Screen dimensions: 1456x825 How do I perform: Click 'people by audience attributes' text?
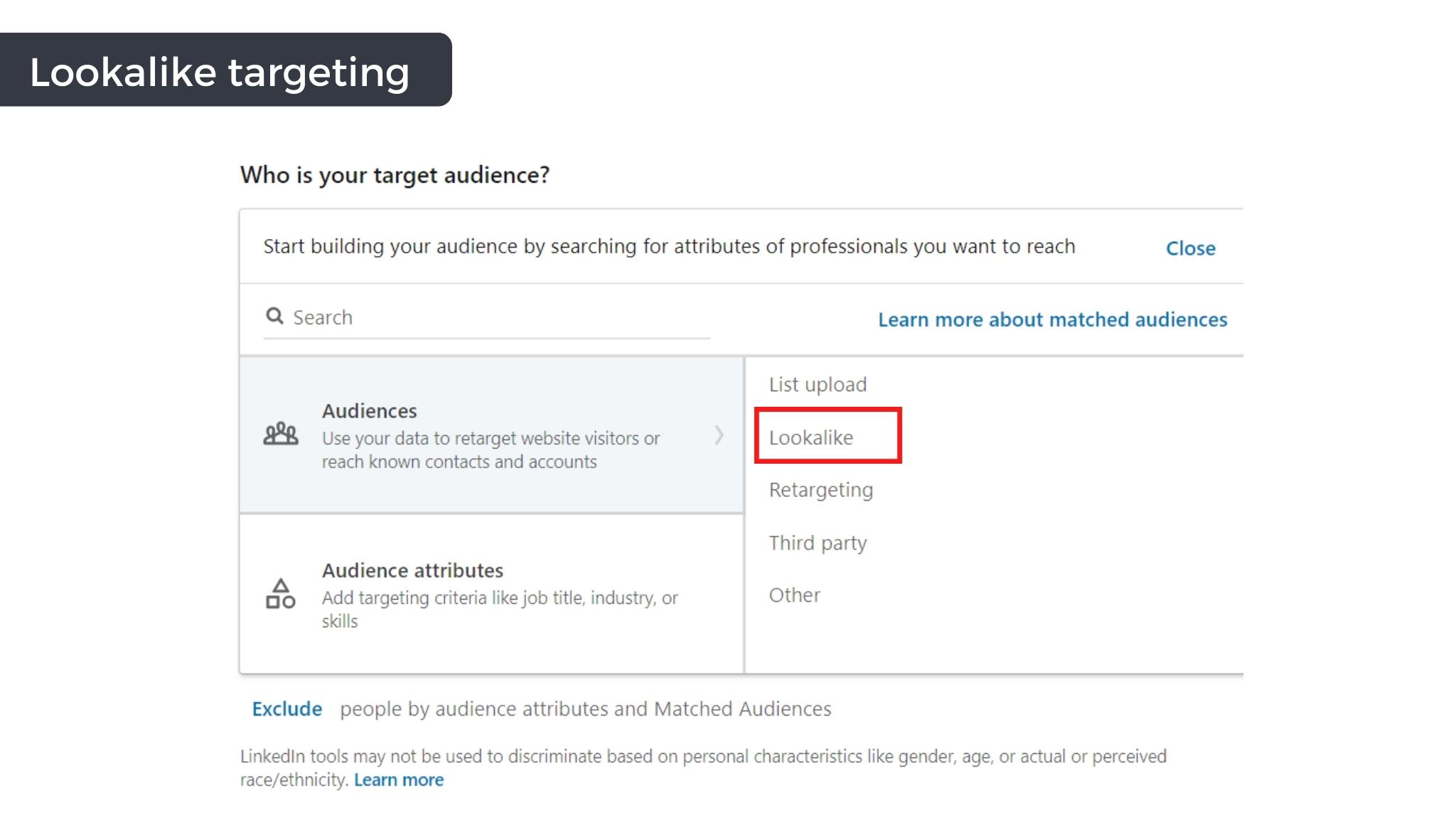click(586, 709)
